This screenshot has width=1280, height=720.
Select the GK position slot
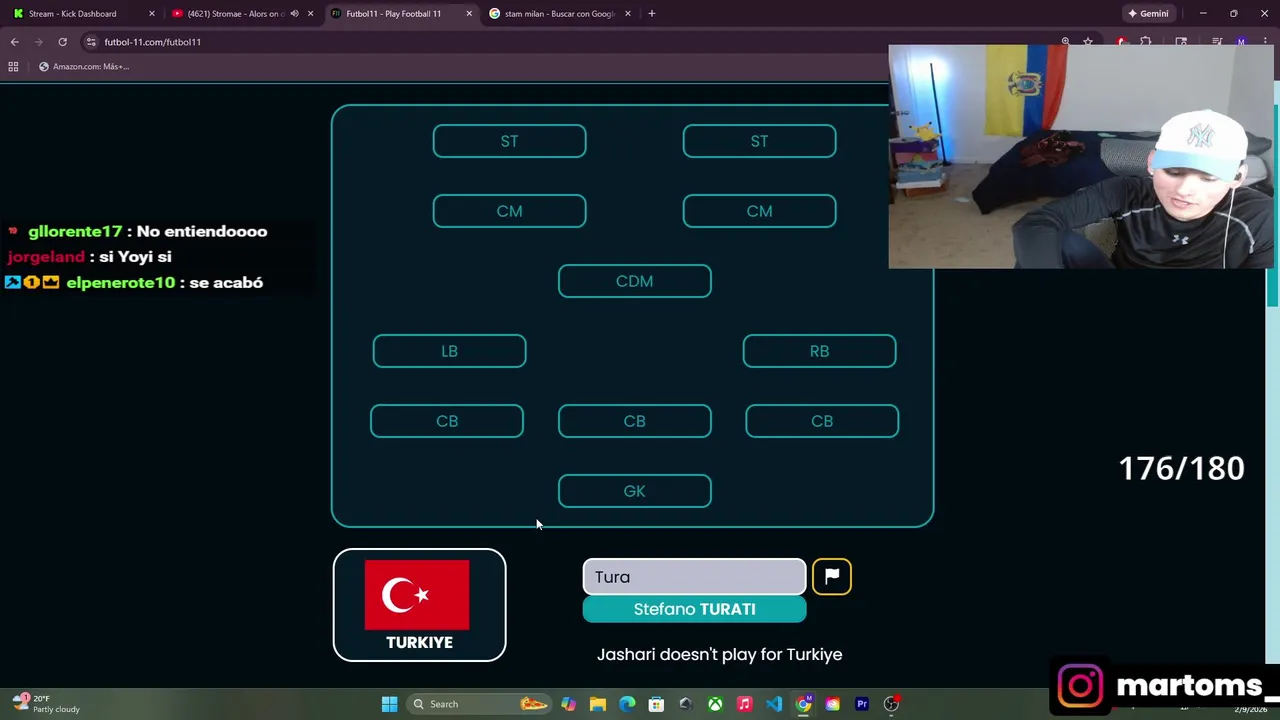pos(634,491)
